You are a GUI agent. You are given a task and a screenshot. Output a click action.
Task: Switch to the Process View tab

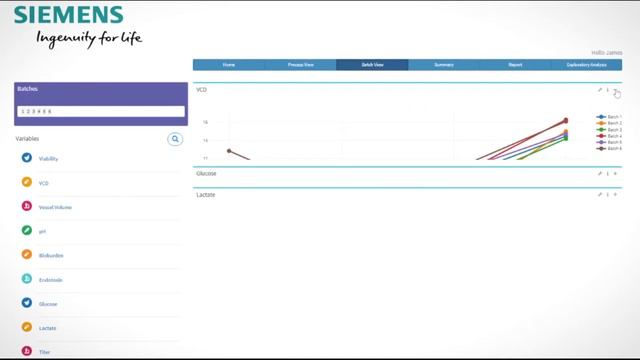point(300,65)
